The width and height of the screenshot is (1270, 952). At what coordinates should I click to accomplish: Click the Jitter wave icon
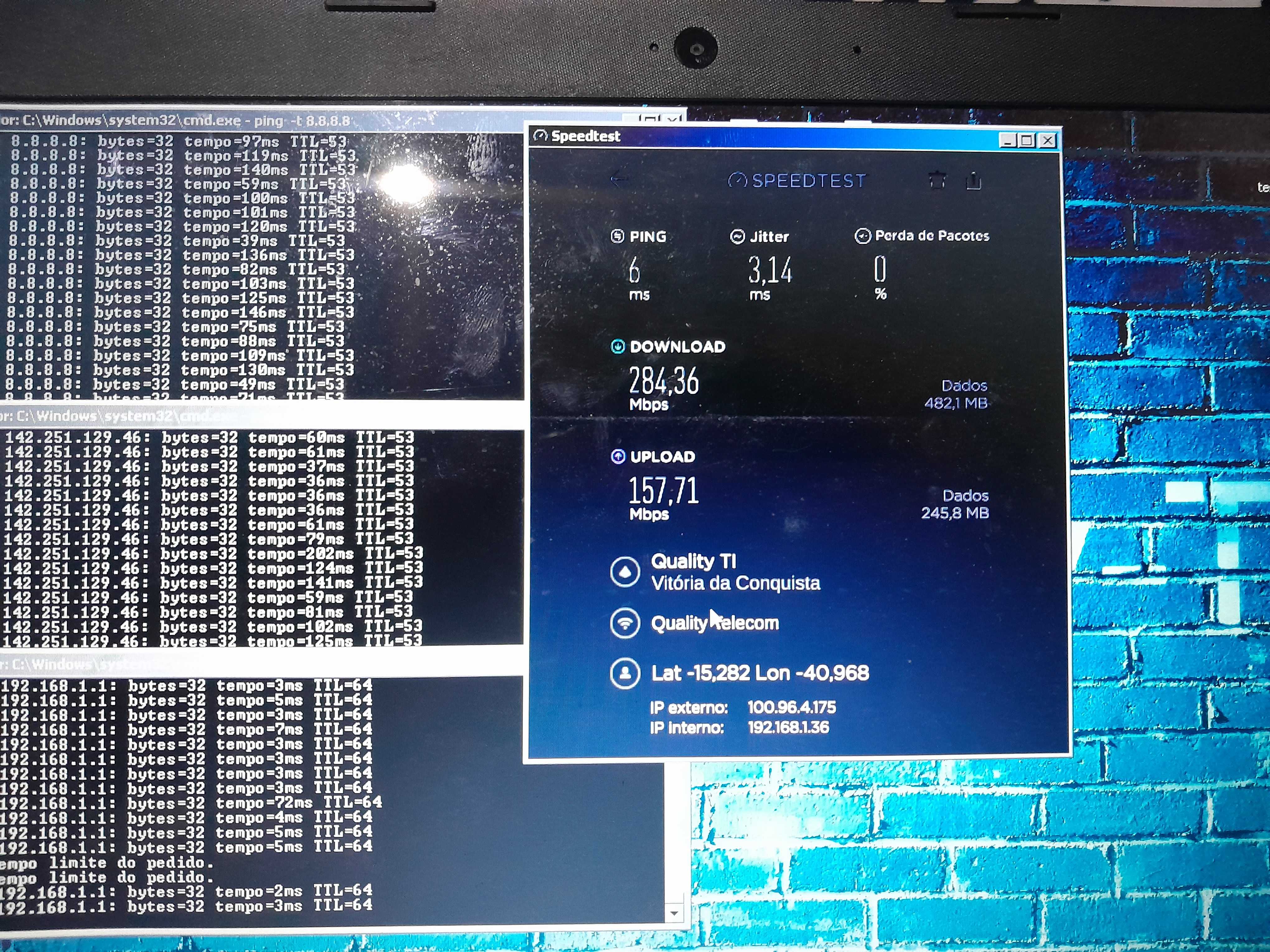(x=737, y=236)
